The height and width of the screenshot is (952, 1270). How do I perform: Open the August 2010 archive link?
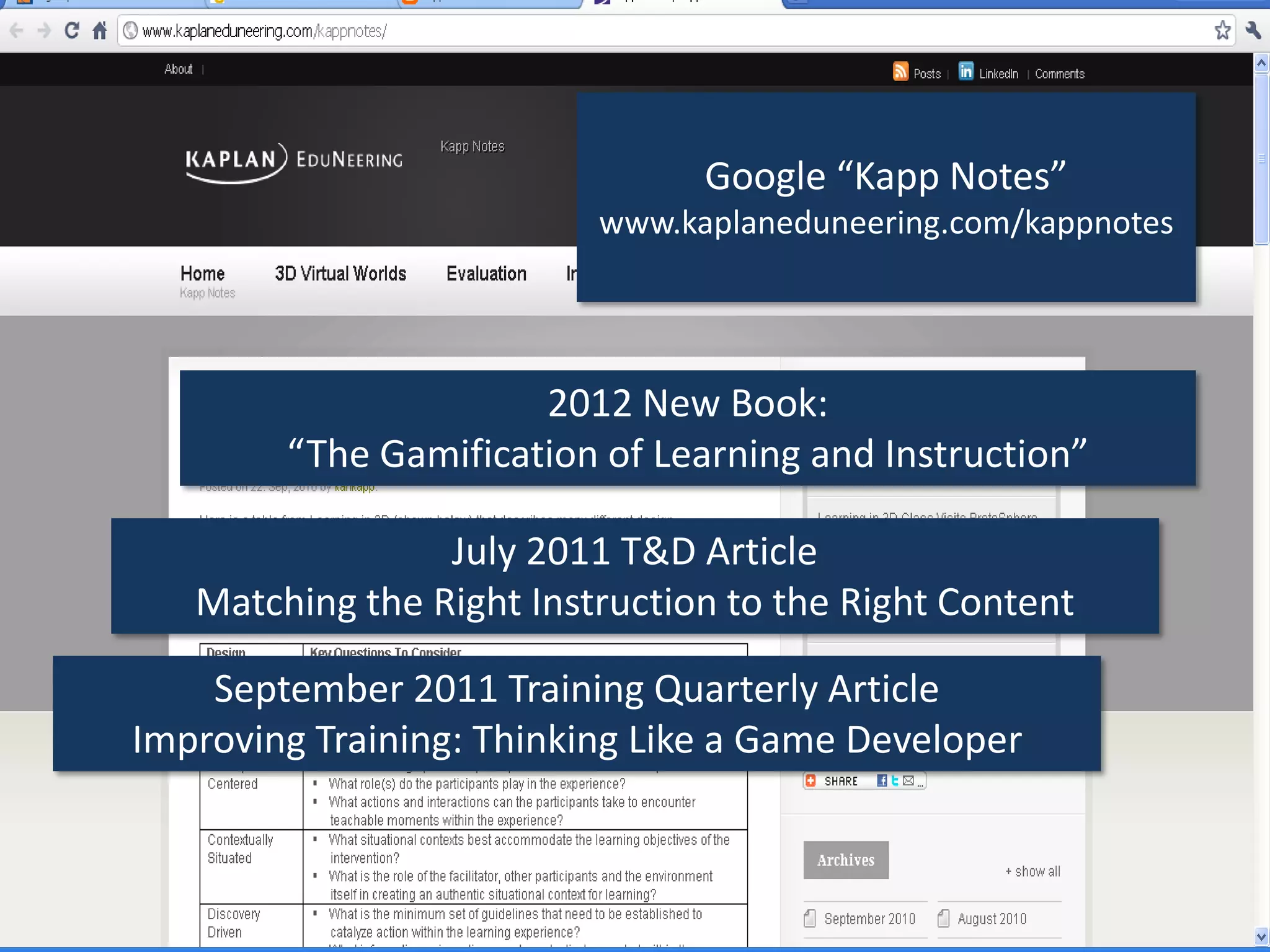[x=992, y=919]
